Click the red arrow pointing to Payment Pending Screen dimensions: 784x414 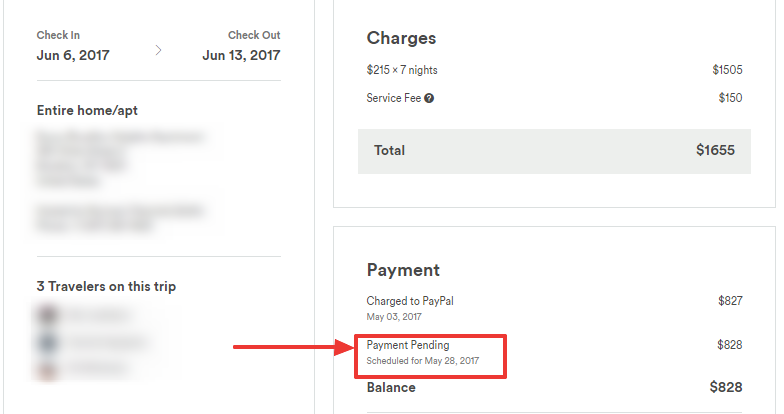click(292, 348)
